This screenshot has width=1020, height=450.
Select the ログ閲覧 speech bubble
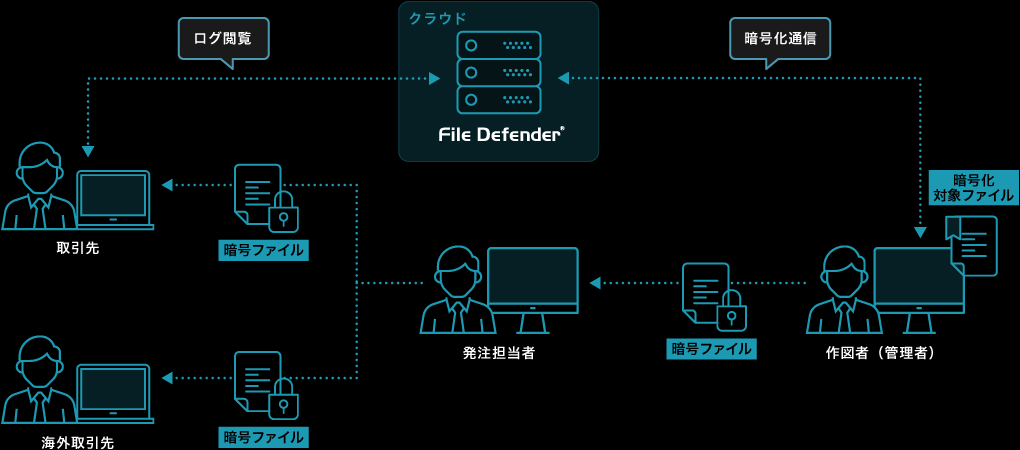(x=223, y=43)
